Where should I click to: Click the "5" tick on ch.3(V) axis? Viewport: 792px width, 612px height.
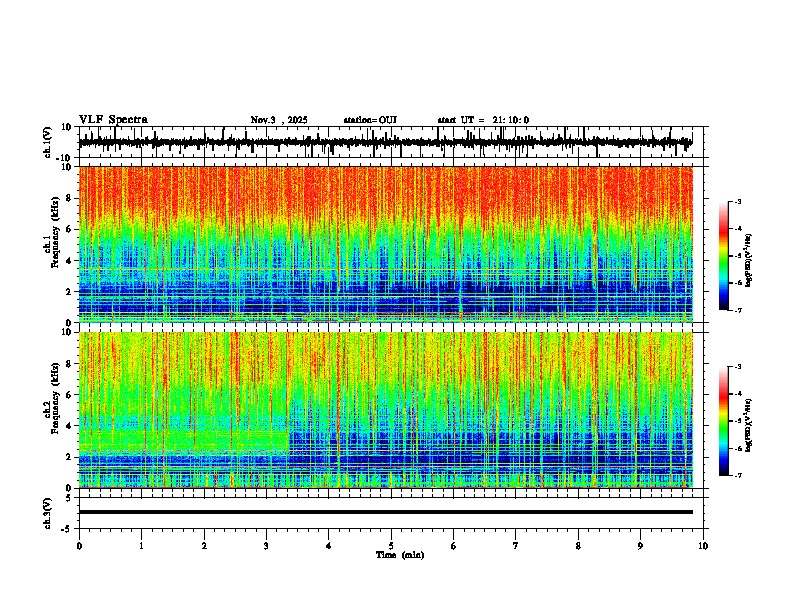(69, 498)
